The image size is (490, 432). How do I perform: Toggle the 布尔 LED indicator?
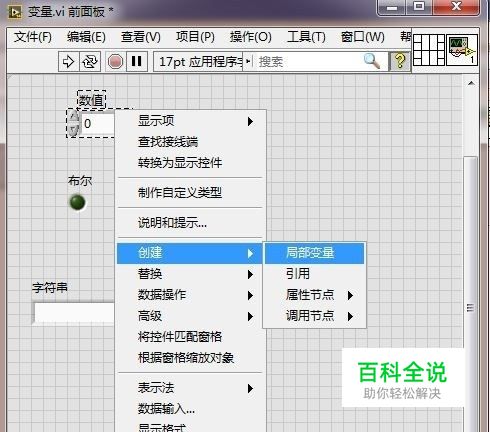(x=77, y=202)
